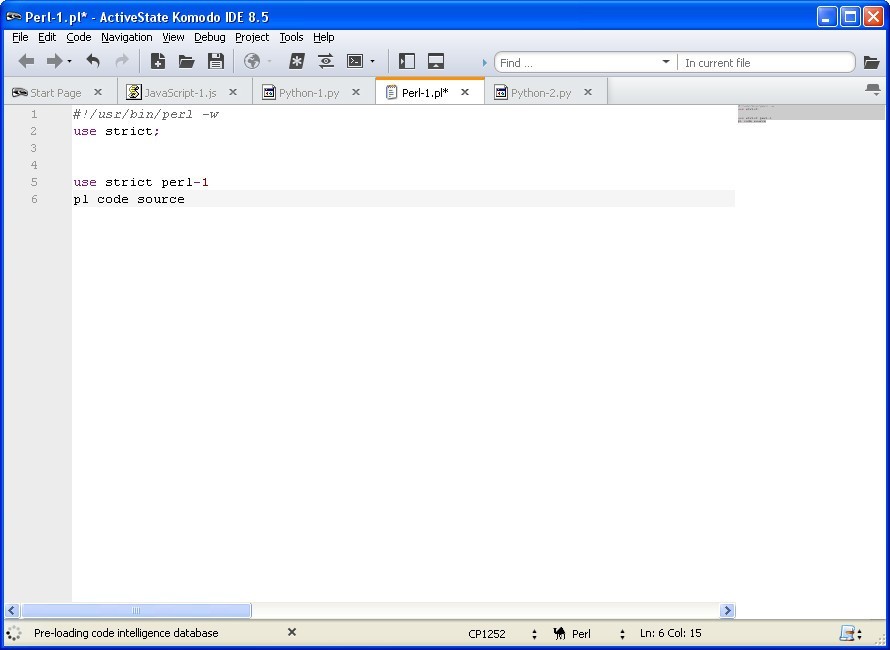The width and height of the screenshot is (890, 650).
Task: Click the horizontal scrollbar left arrow
Action: pos(12,611)
